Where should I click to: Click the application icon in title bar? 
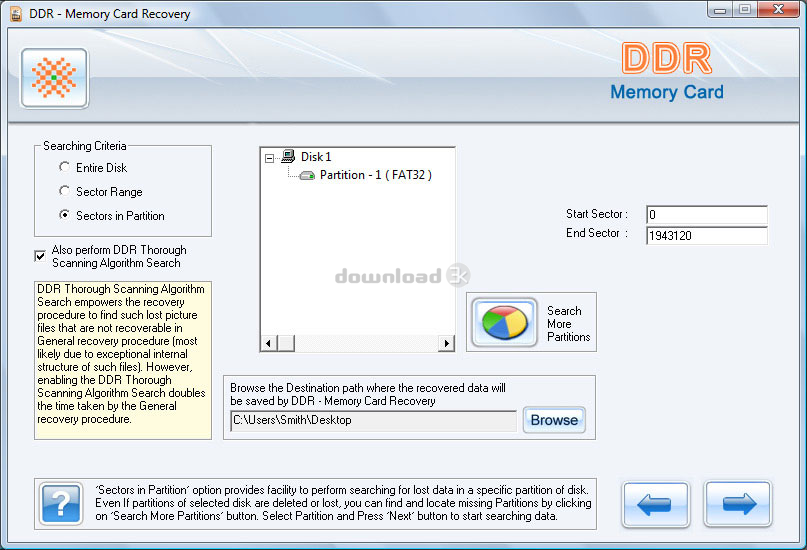16,14
